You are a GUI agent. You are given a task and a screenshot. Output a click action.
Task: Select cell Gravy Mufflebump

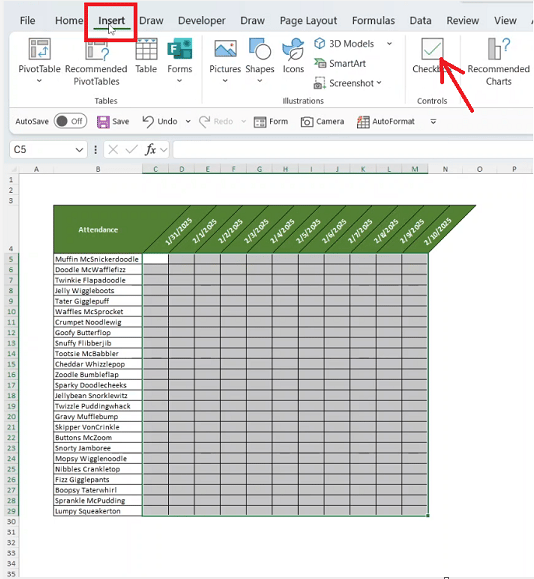click(98, 417)
